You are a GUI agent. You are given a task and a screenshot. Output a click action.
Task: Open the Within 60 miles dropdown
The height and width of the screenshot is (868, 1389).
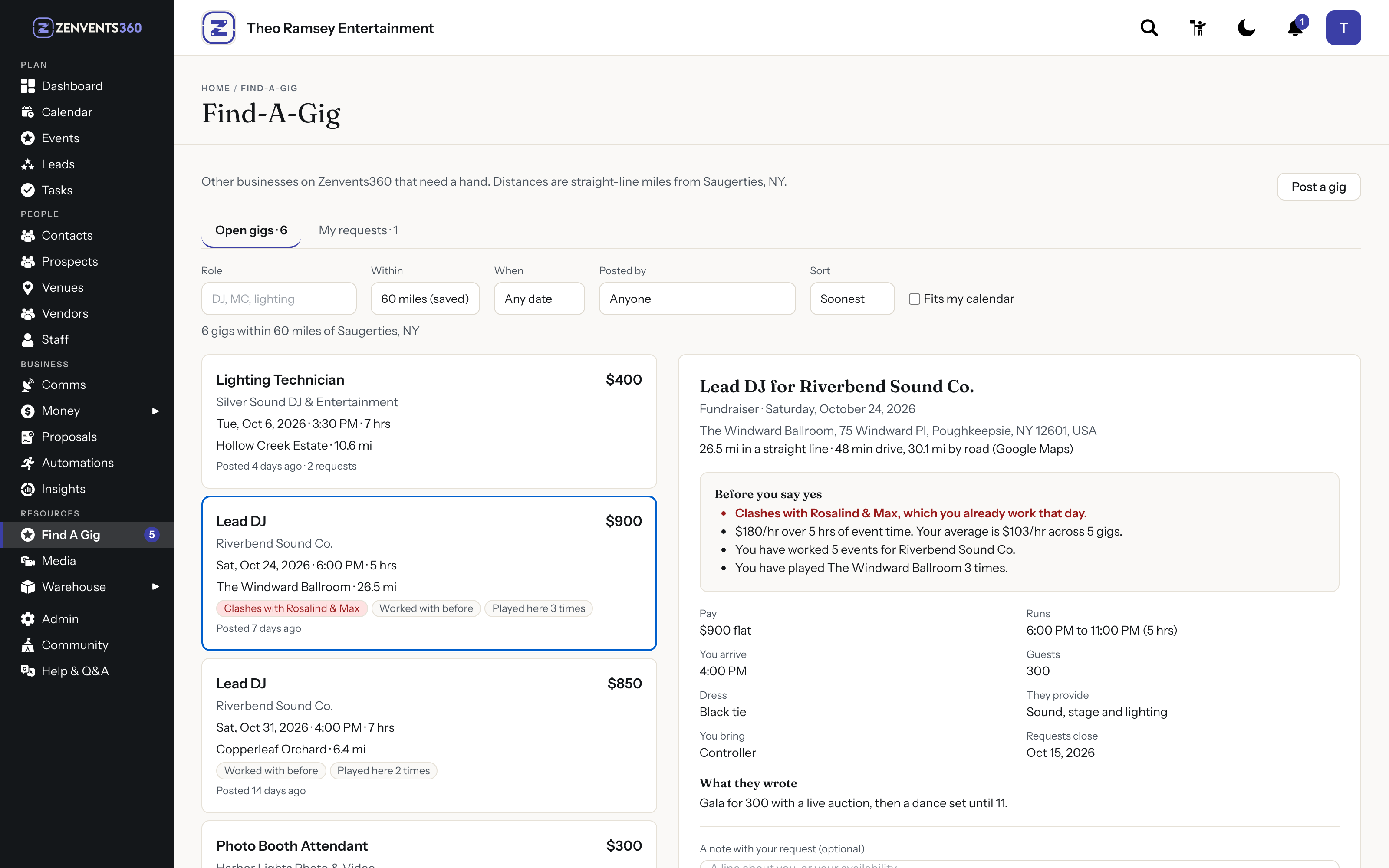pos(425,299)
